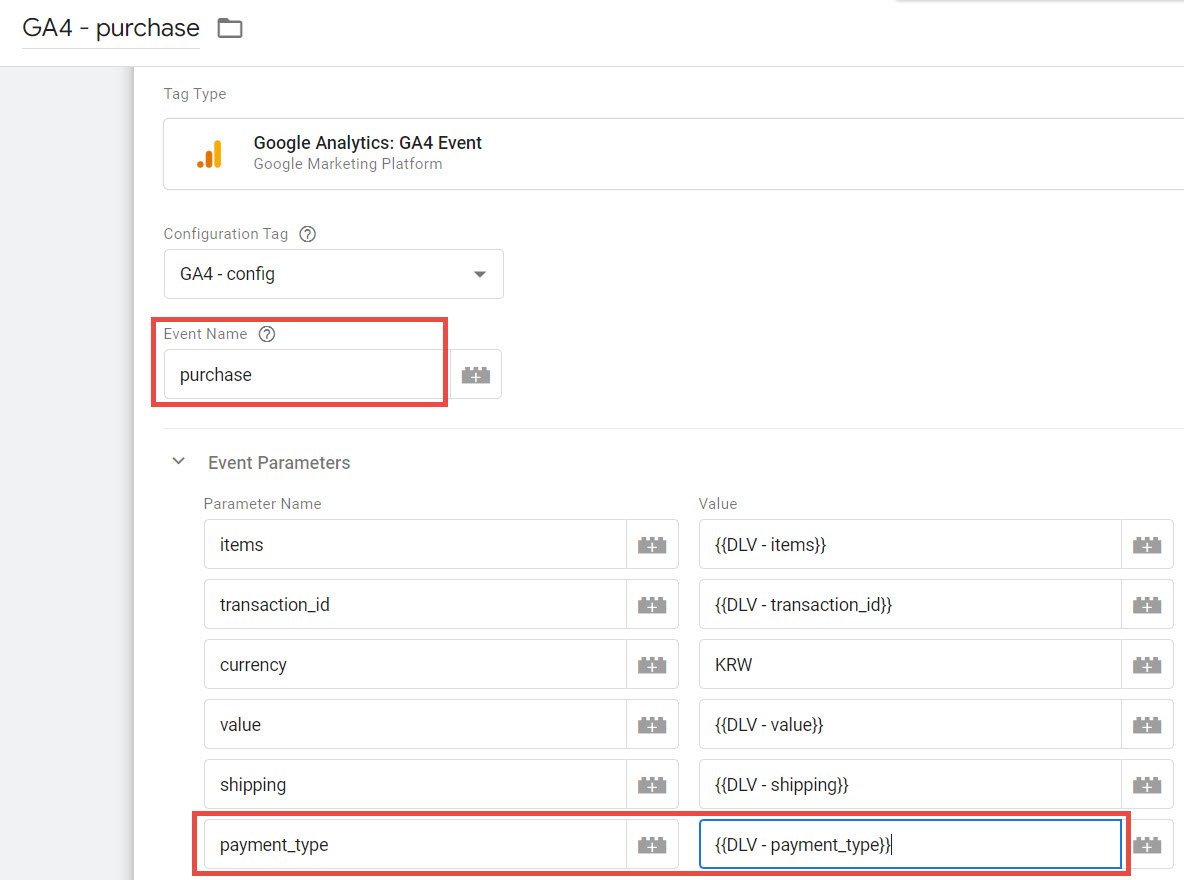Insert variable for value parameter name
Screen dimensions: 1184x880
coord(652,724)
